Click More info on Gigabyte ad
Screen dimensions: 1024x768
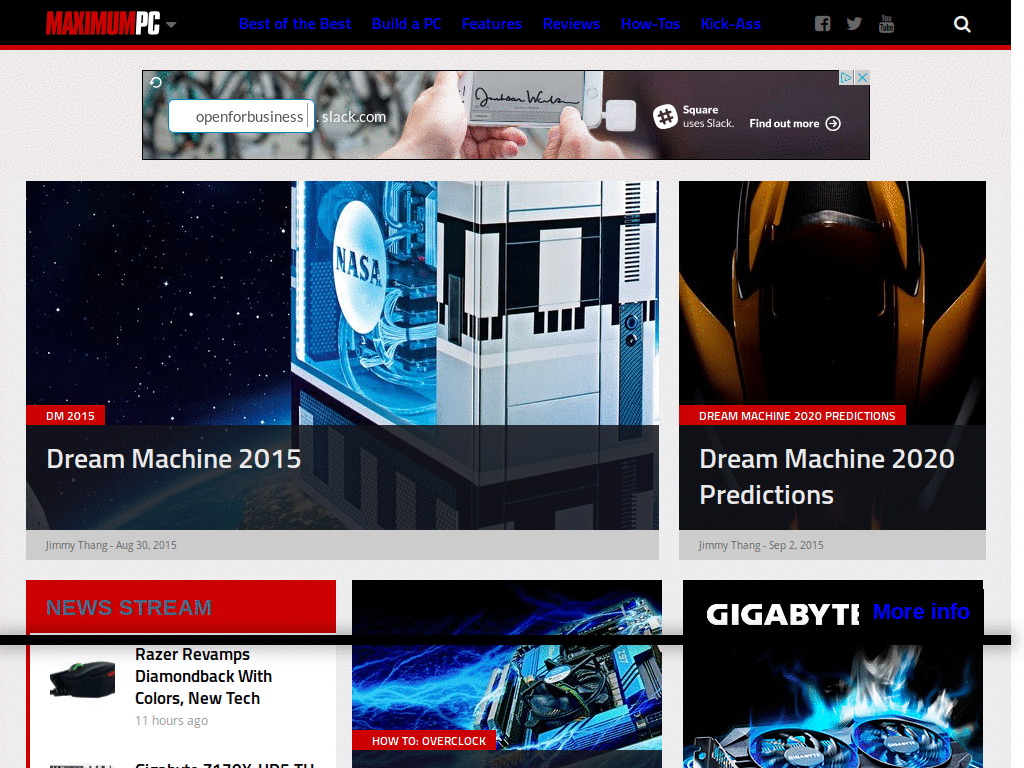(x=921, y=612)
